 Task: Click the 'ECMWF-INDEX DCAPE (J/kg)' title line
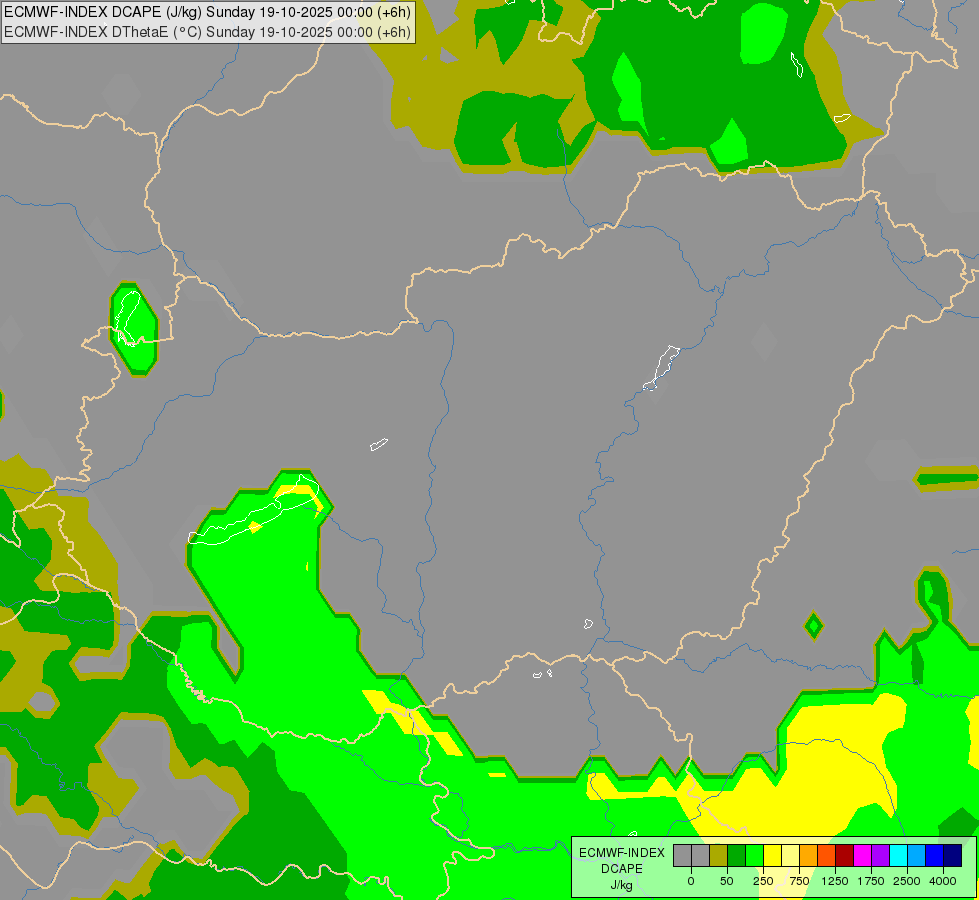[207, 12]
